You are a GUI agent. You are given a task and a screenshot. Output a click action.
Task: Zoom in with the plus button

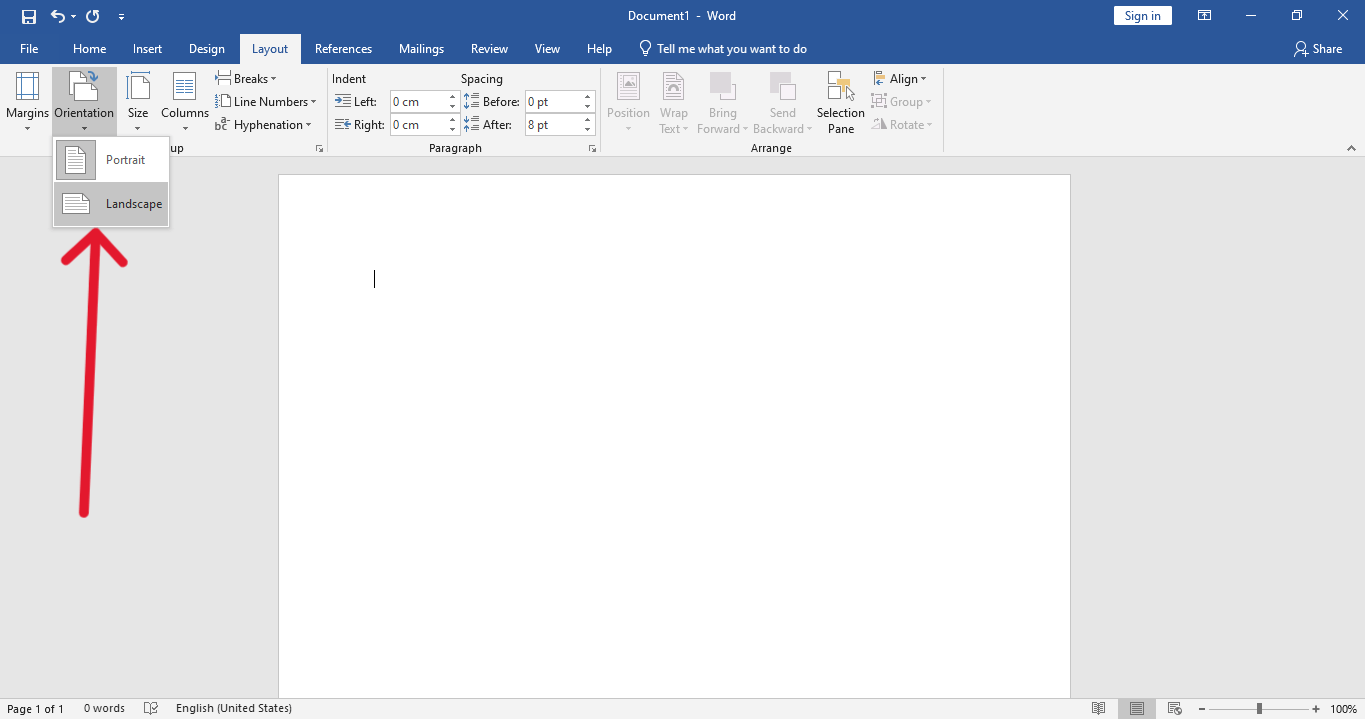(x=1316, y=708)
